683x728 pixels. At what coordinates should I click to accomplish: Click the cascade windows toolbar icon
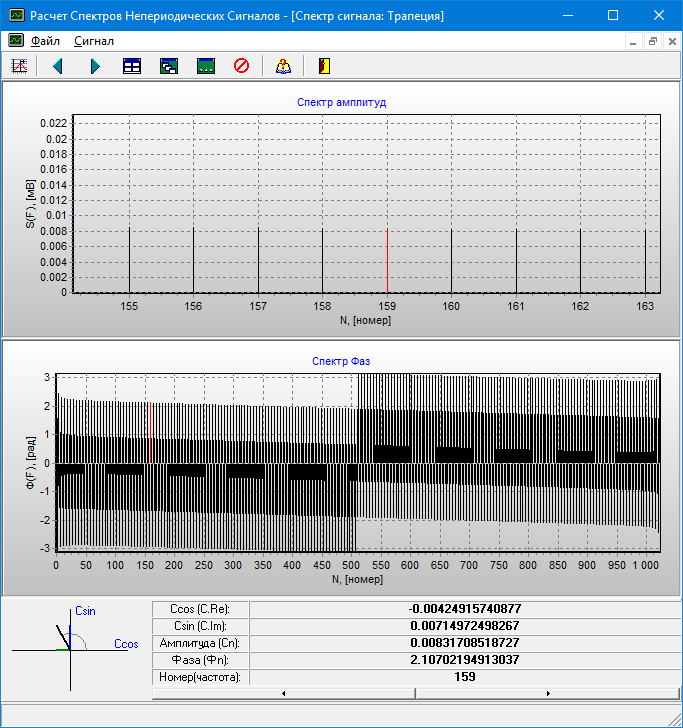click(169, 66)
